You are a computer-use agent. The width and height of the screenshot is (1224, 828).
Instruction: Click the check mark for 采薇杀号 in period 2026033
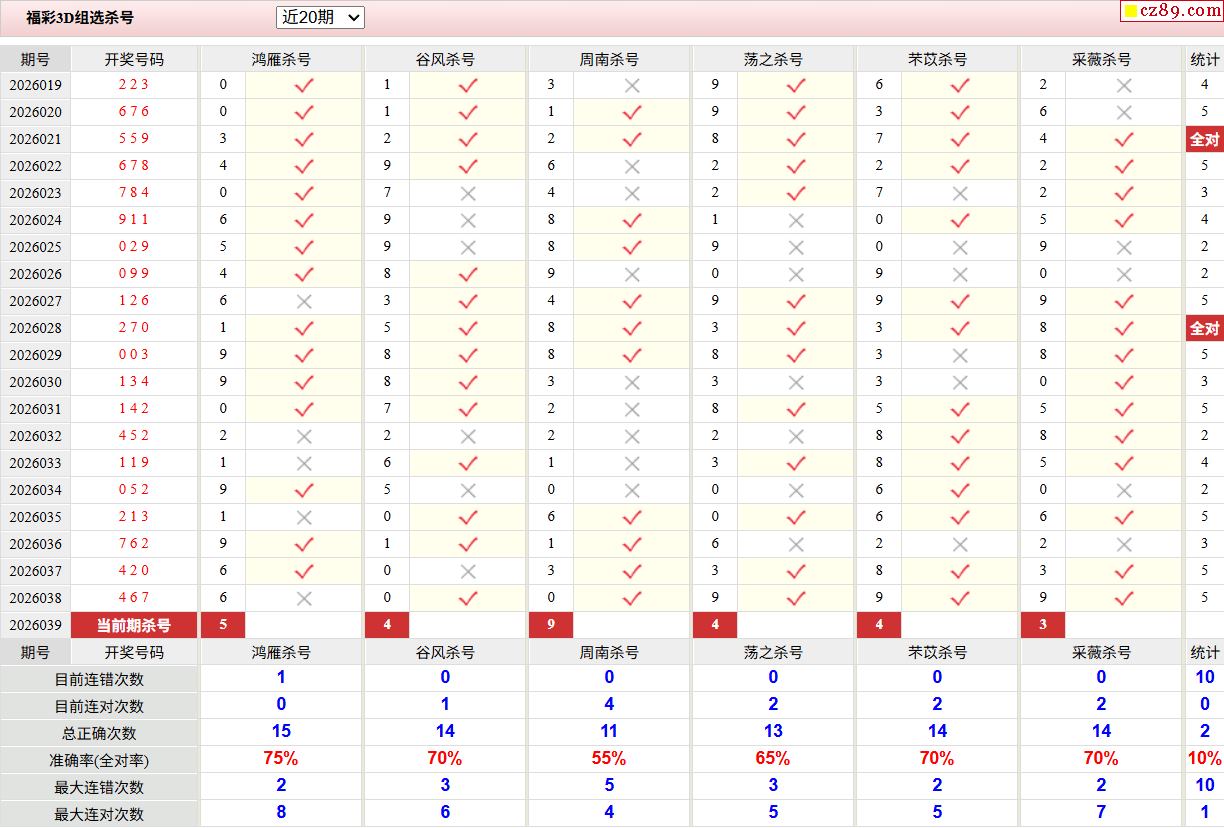click(1124, 463)
